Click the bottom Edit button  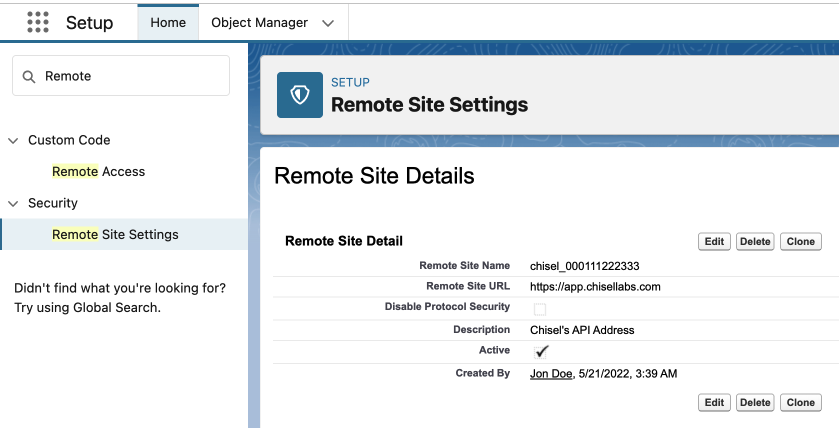[714, 402]
